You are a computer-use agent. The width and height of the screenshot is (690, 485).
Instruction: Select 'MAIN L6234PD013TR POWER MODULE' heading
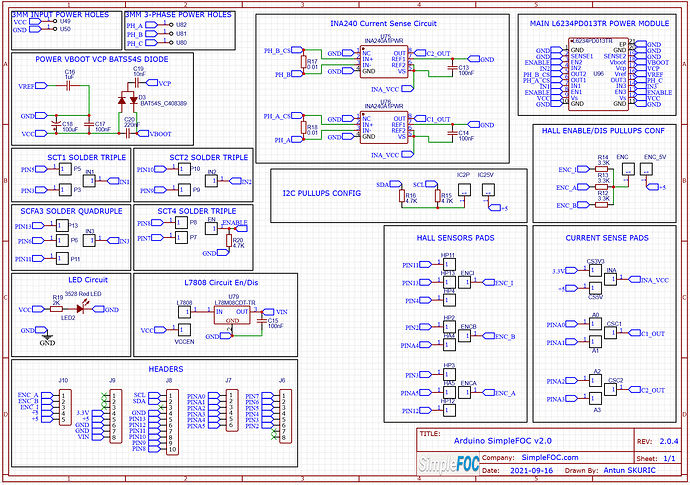pos(599,23)
